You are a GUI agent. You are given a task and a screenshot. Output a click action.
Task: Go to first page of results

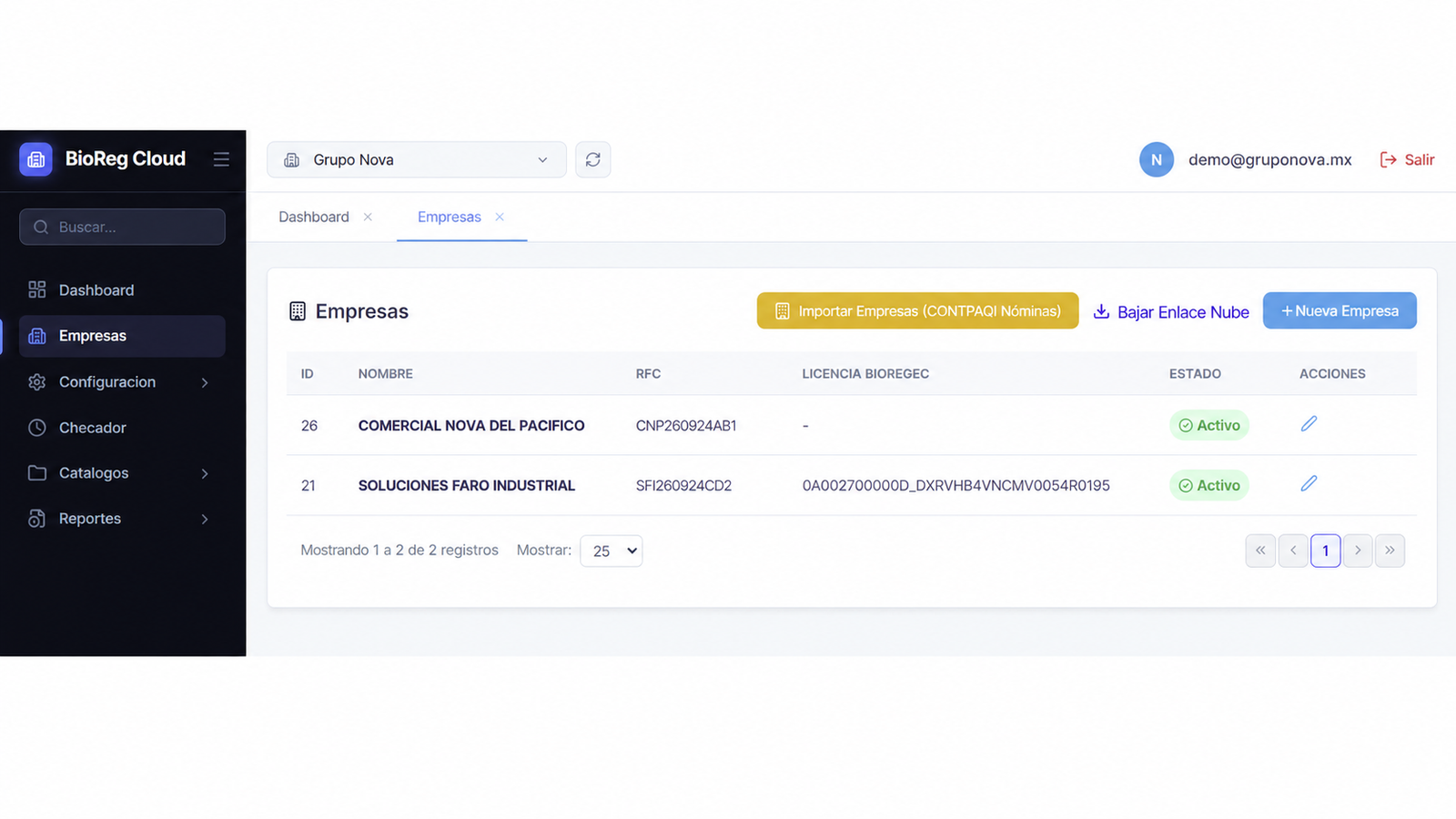pos(1260,551)
